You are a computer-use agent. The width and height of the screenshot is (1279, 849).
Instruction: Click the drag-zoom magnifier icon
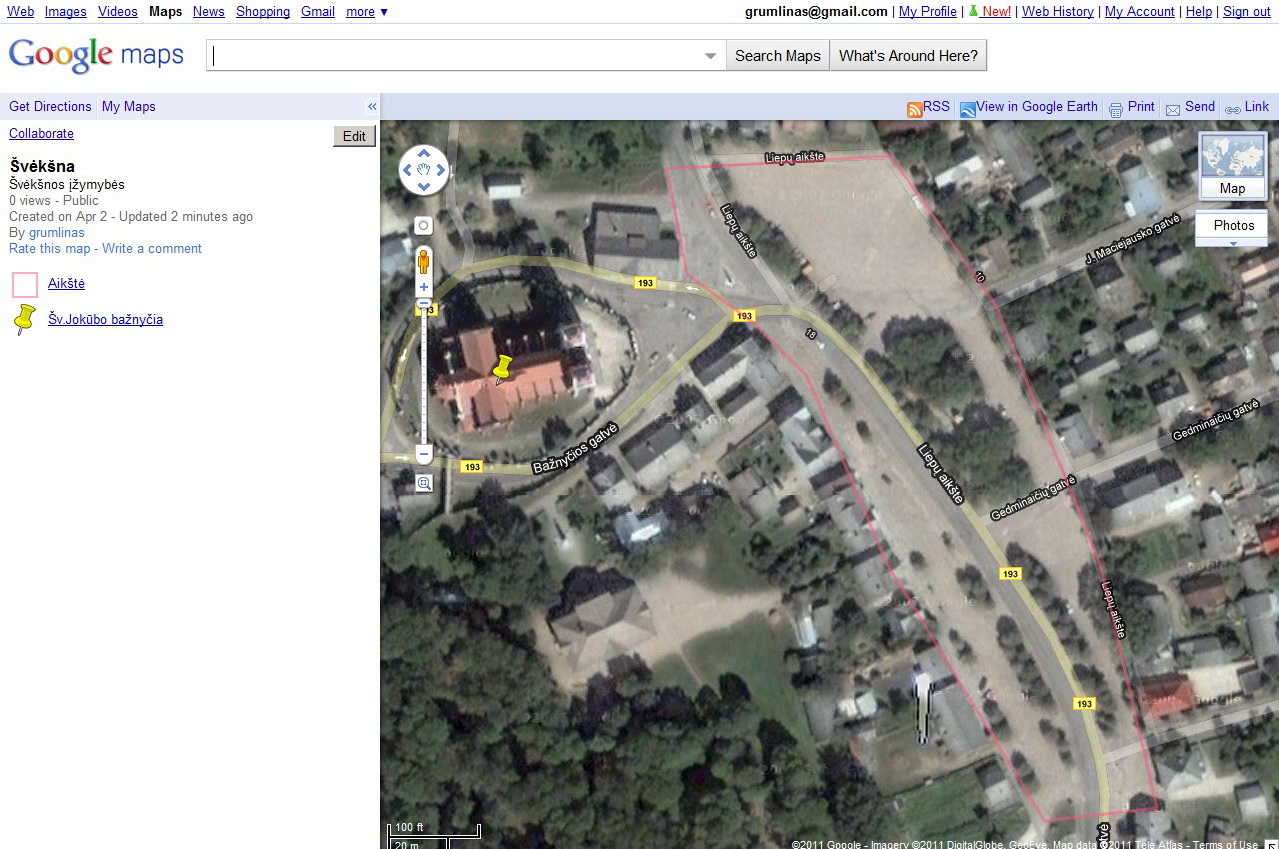click(x=423, y=484)
